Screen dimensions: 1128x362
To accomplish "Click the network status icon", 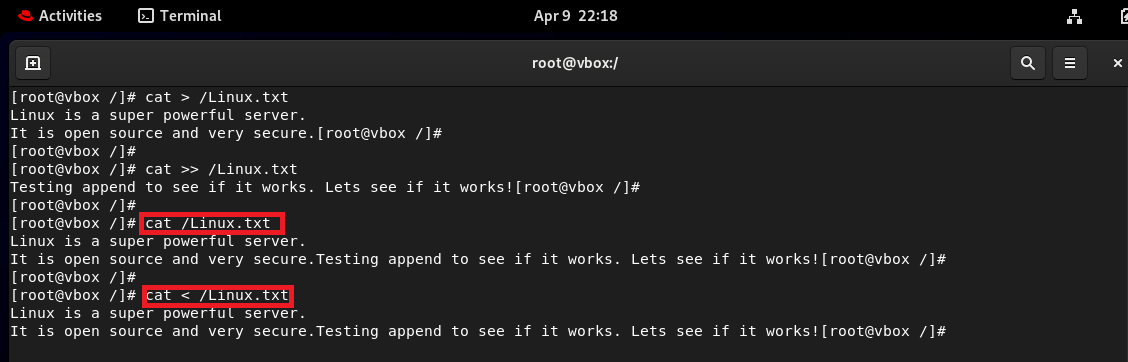I will pos(1077,16).
